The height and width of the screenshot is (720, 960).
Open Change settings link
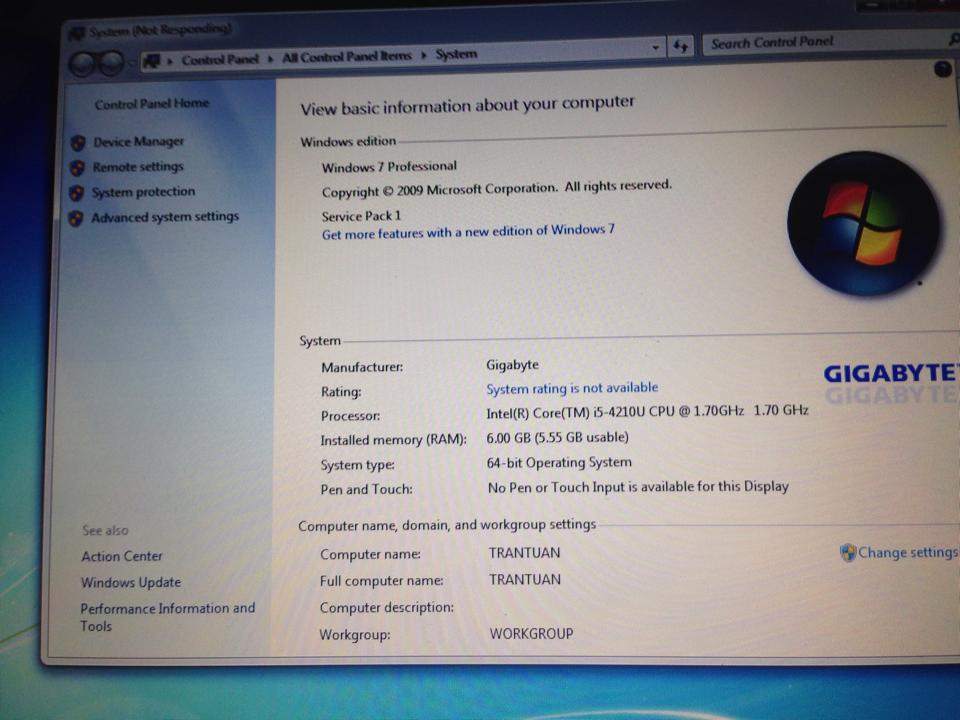(907, 552)
